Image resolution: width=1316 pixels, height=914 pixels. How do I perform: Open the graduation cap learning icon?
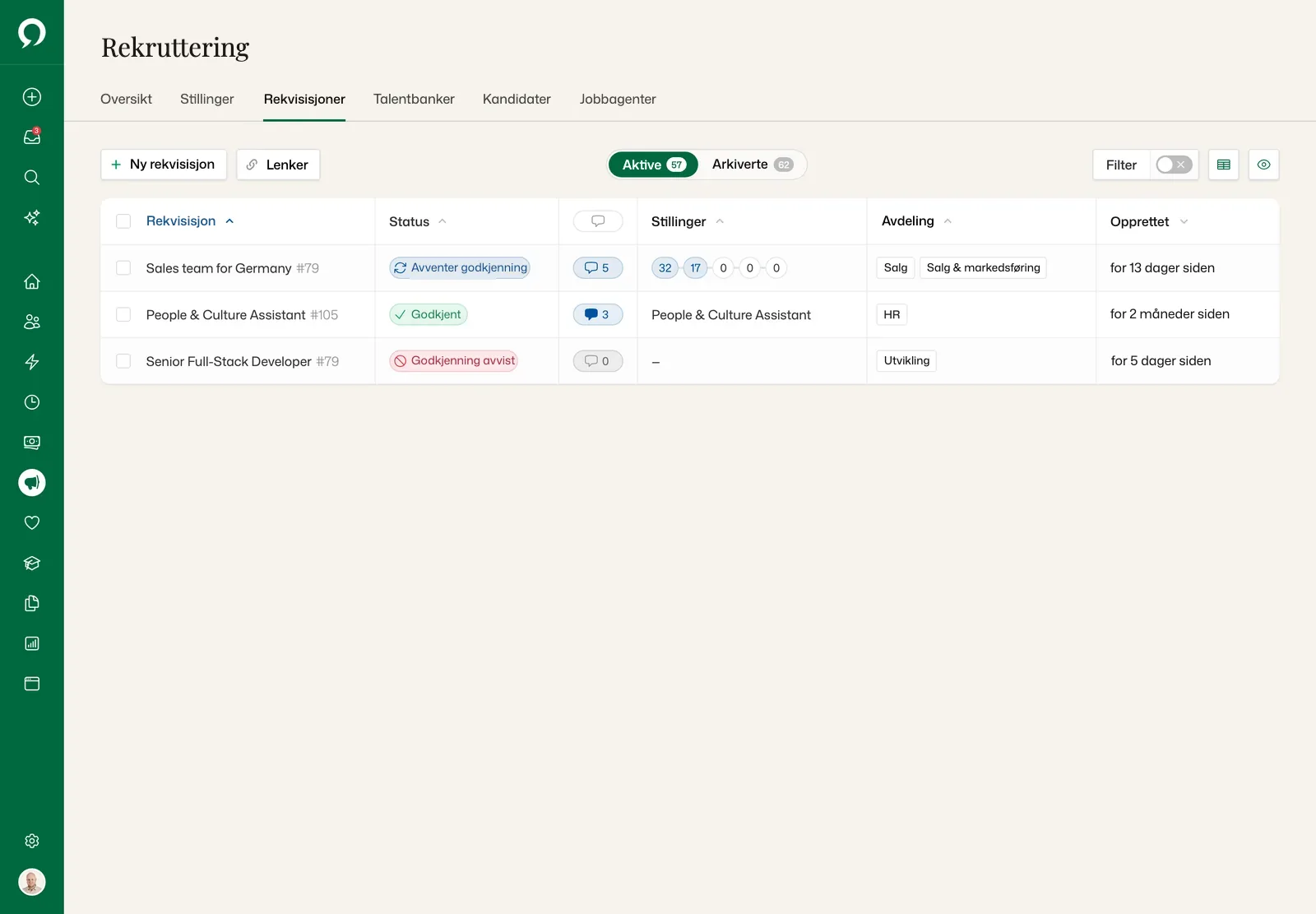pyautogui.click(x=32, y=563)
